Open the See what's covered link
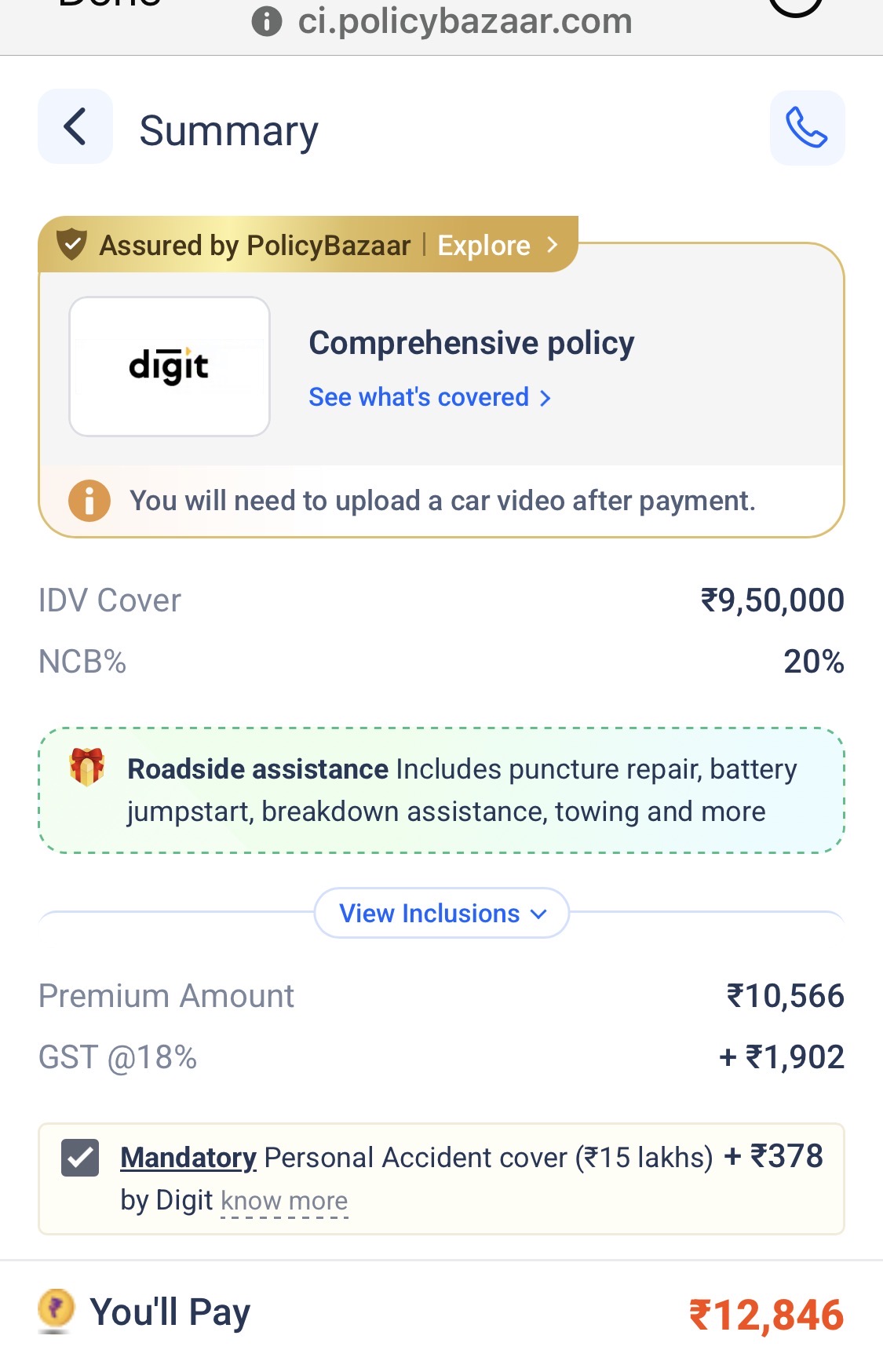Image resolution: width=883 pixels, height=1372 pixels. [419, 397]
